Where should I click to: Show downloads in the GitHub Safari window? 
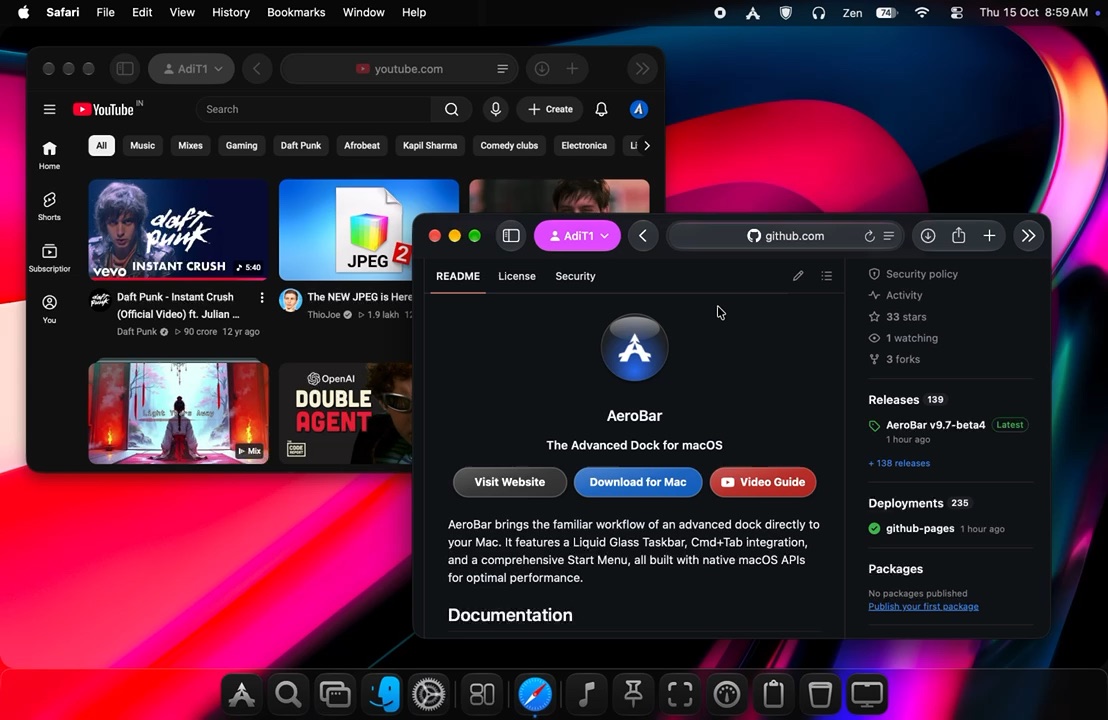(x=928, y=236)
